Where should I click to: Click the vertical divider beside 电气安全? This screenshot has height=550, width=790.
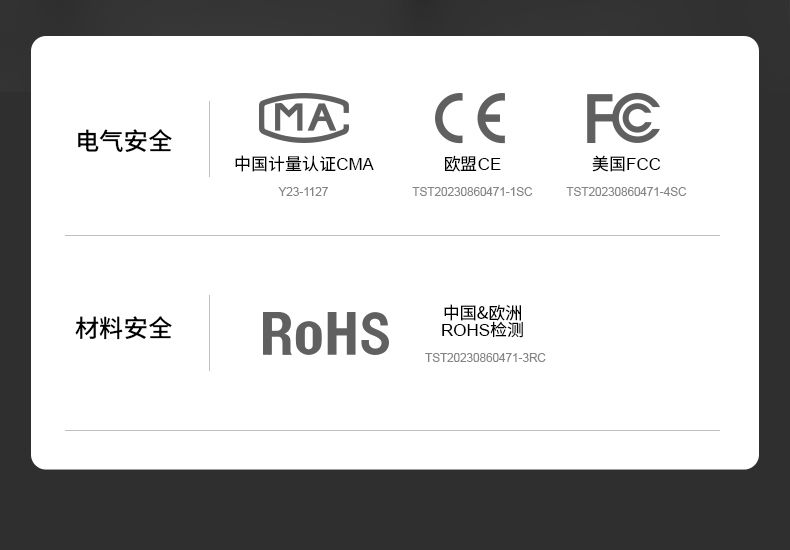pos(210,139)
